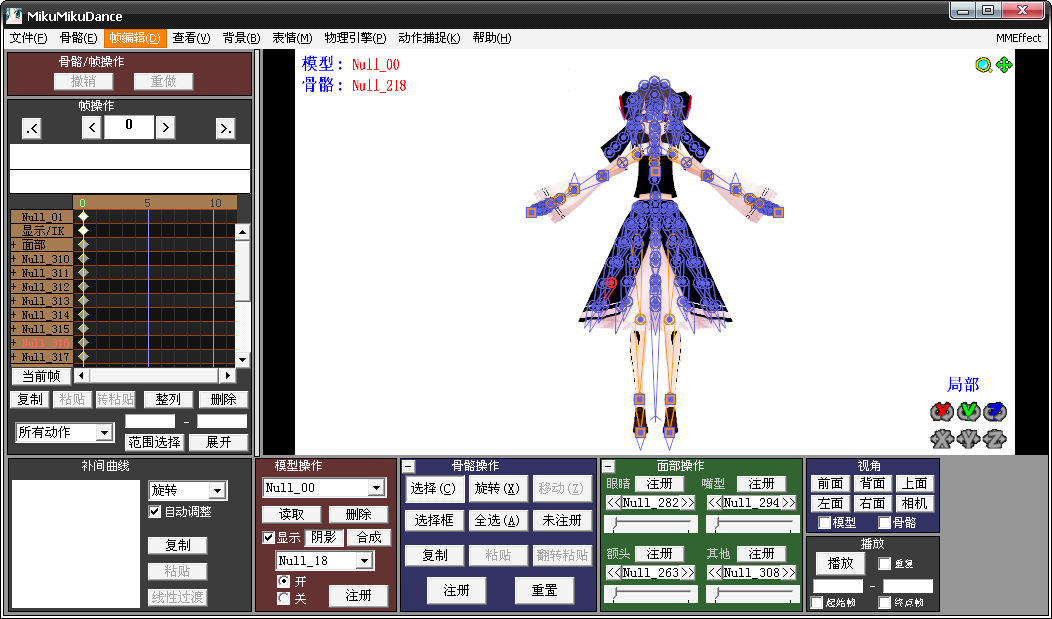Click the green Y axis rotation icon
Screen dimensions: 1052x619
click(968, 411)
